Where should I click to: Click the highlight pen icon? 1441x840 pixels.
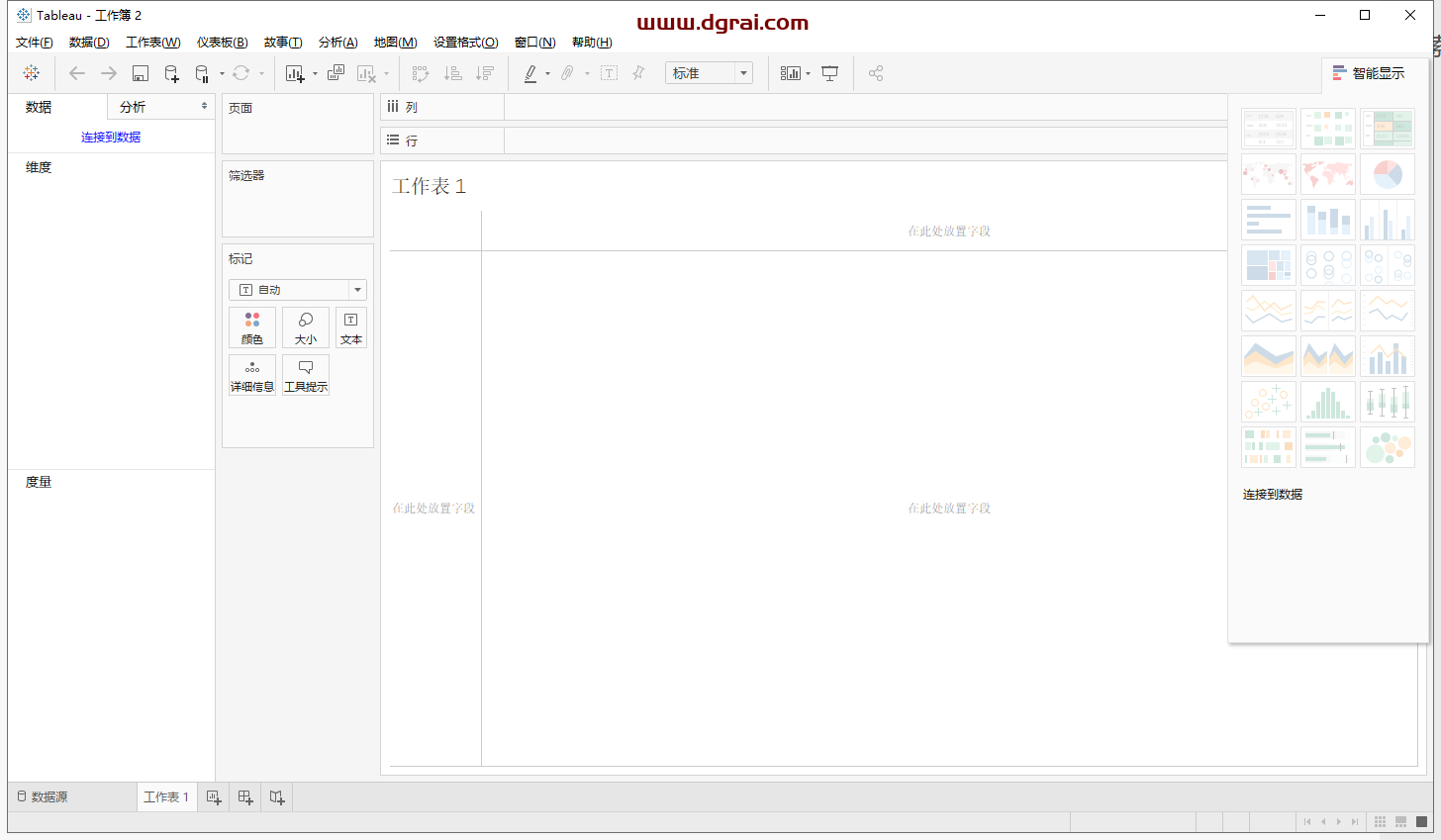tap(530, 73)
